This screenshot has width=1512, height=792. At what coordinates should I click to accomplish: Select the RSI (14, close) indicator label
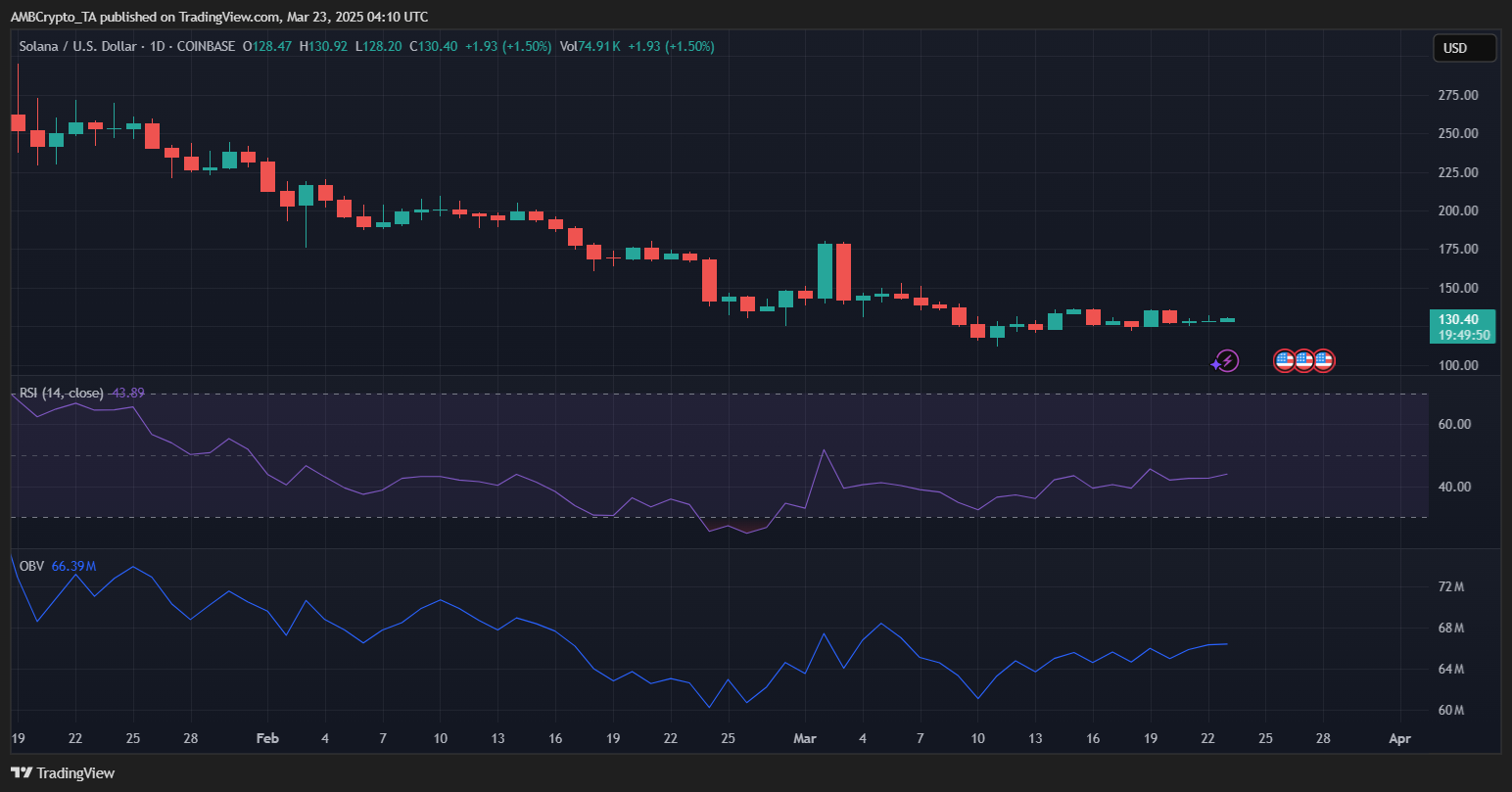(61, 393)
